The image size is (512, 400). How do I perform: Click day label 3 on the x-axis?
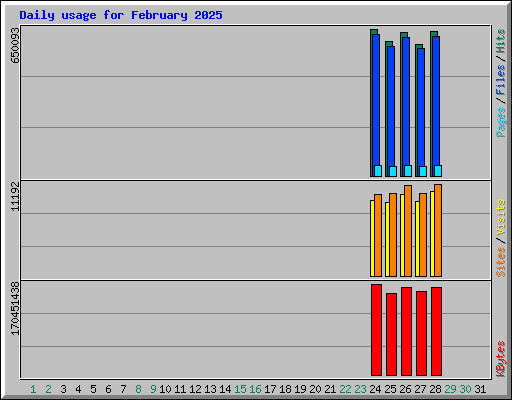coord(63,389)
